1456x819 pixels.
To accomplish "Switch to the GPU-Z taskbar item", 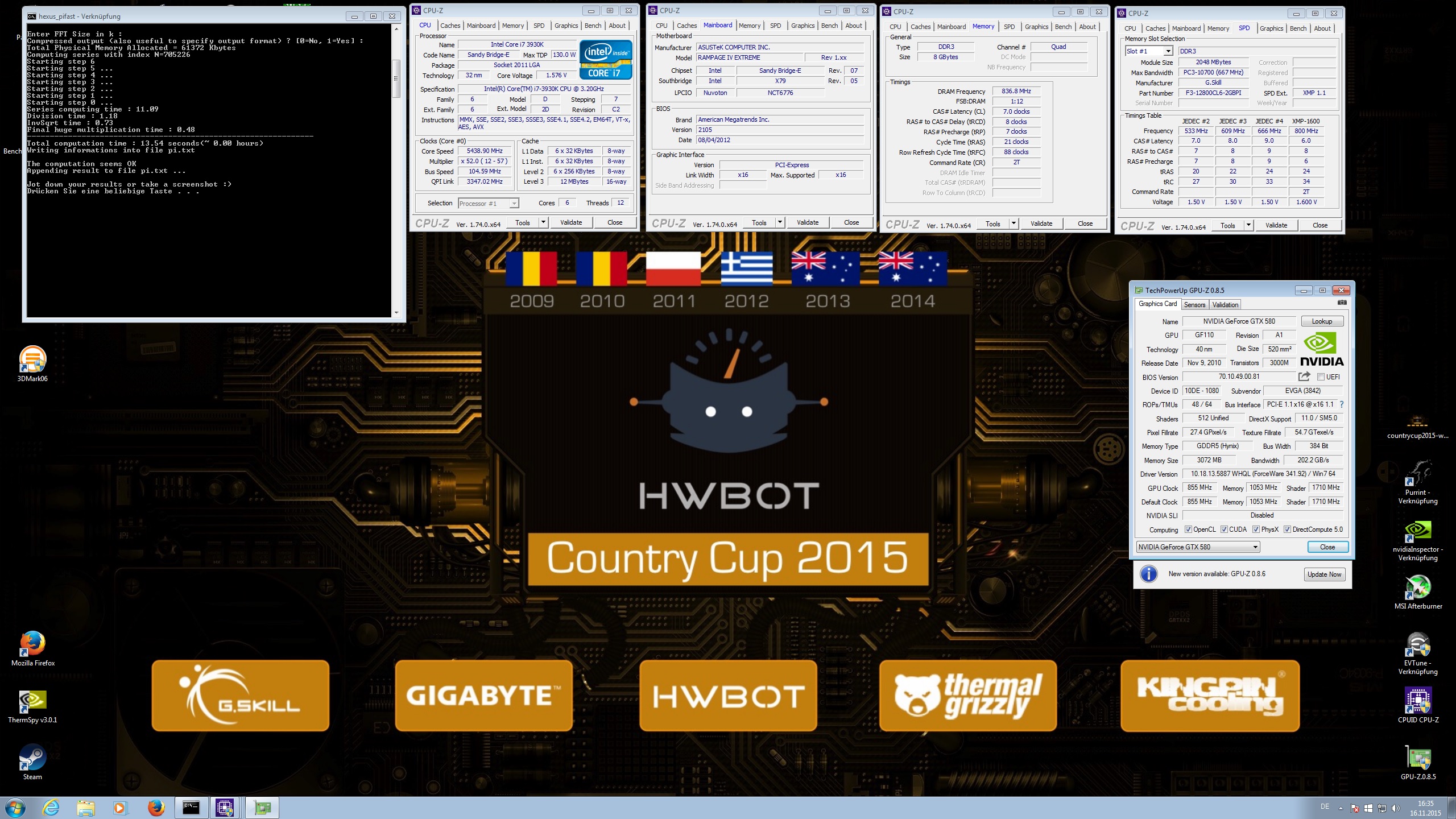I will coord(262,808).
